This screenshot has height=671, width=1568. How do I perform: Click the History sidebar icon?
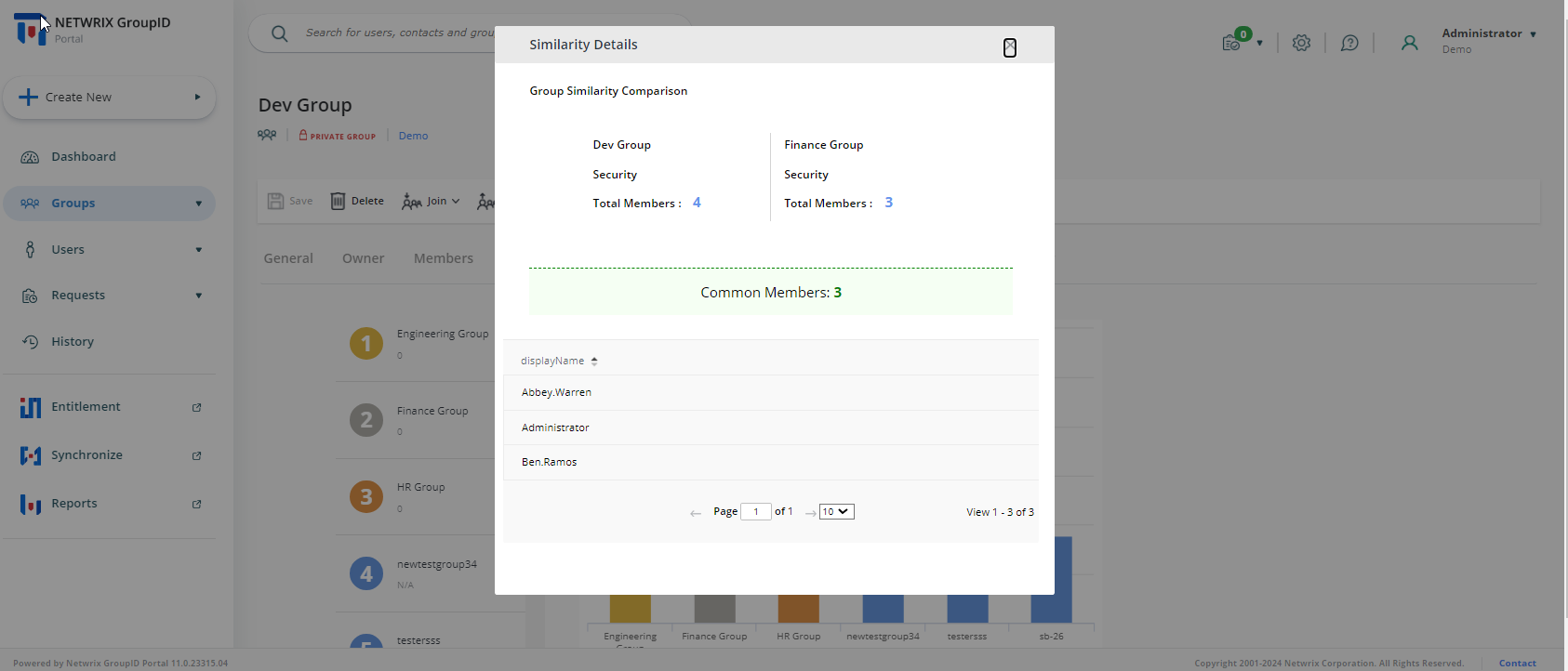(30, 342)
